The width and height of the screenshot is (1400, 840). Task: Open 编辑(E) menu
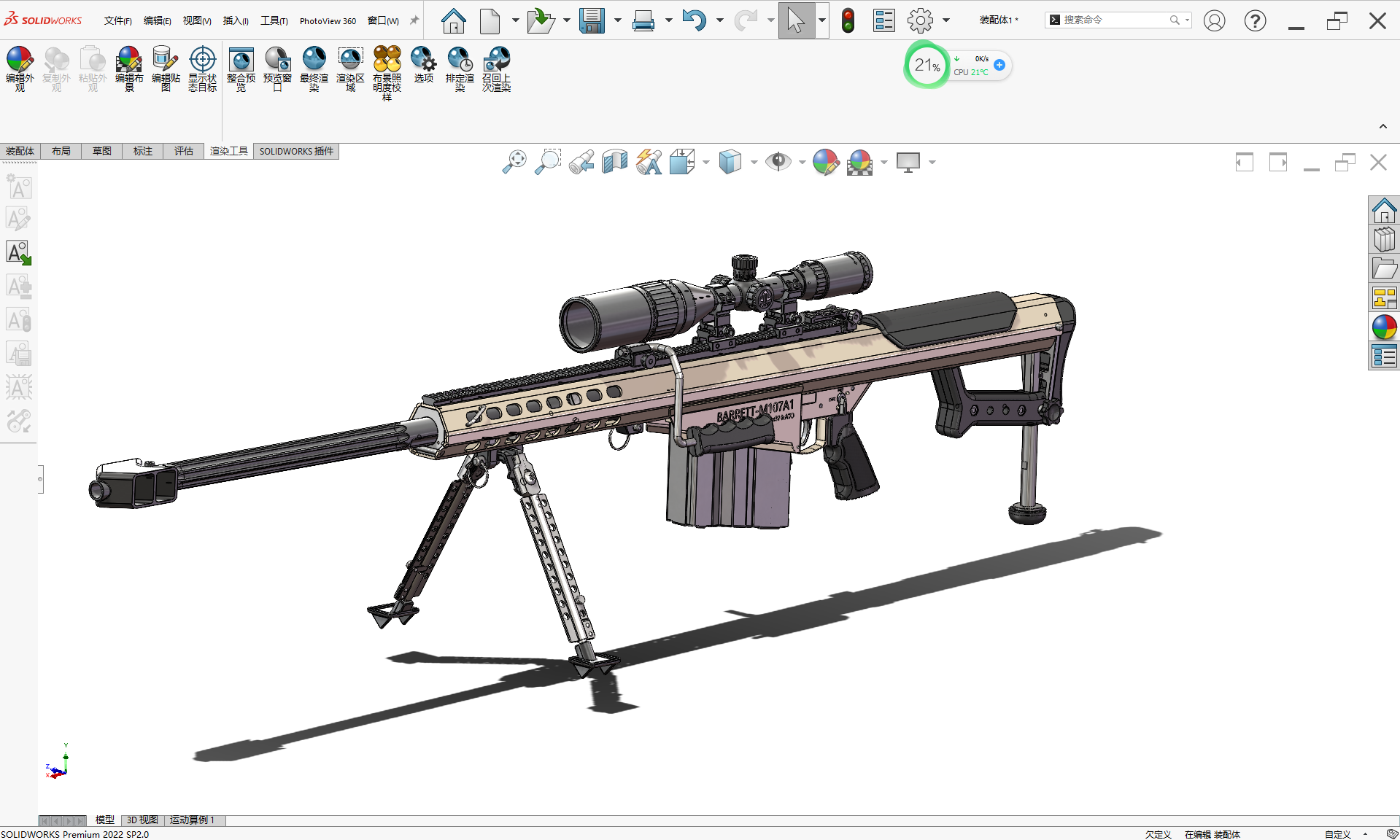point(158,20)
